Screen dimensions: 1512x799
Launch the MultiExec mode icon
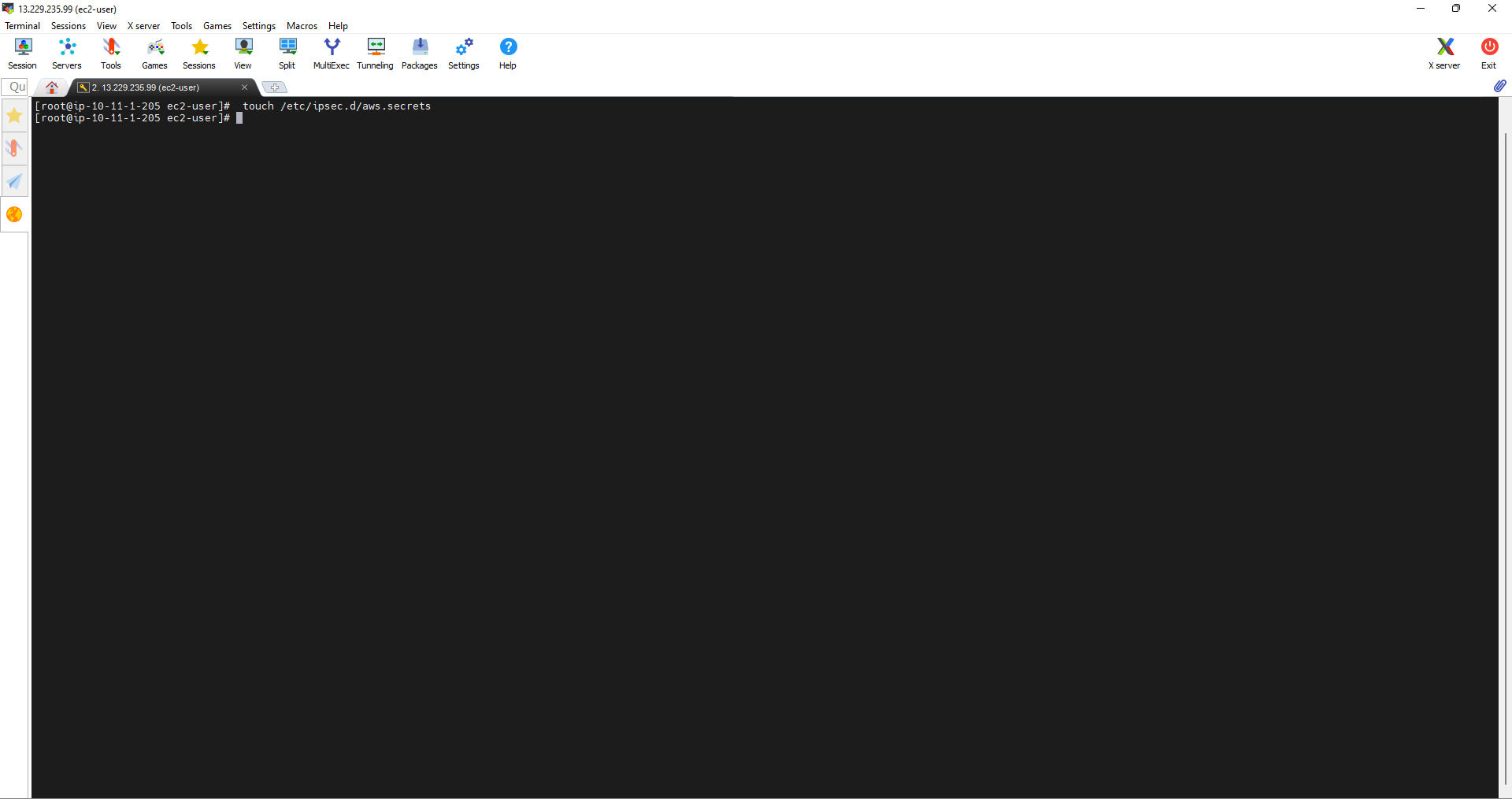(x=332, y=54)
